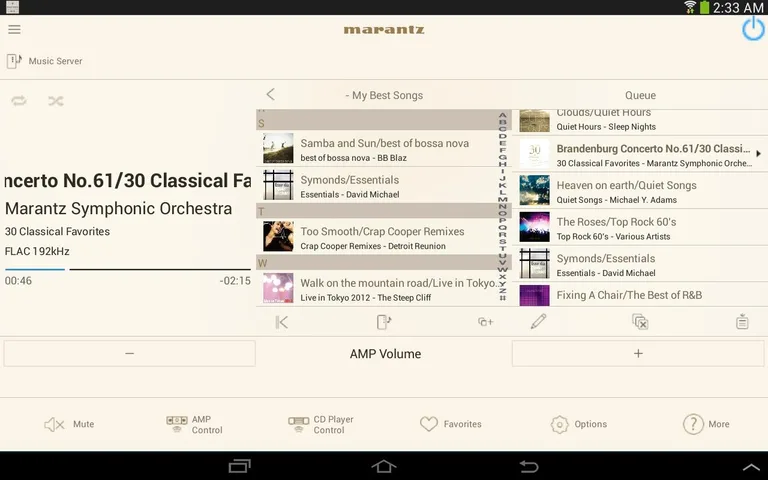
Task: Jump to # in alphabet index
Action: pos(503,297)
